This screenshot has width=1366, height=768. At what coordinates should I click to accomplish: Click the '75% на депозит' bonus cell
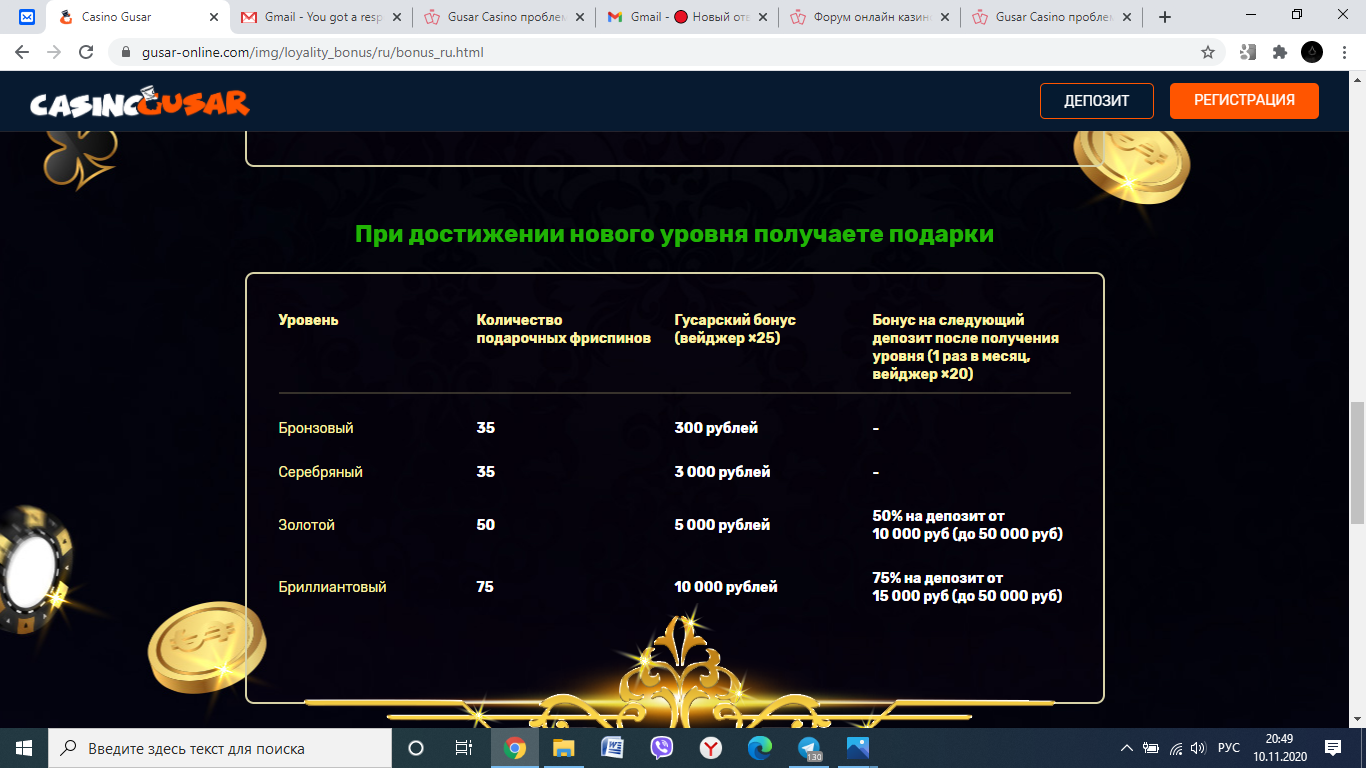(x=967, y=587)
